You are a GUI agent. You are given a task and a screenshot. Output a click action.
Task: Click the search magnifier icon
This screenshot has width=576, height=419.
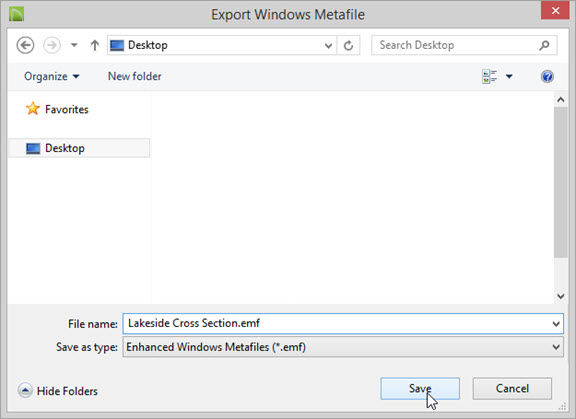pos(544,45)
